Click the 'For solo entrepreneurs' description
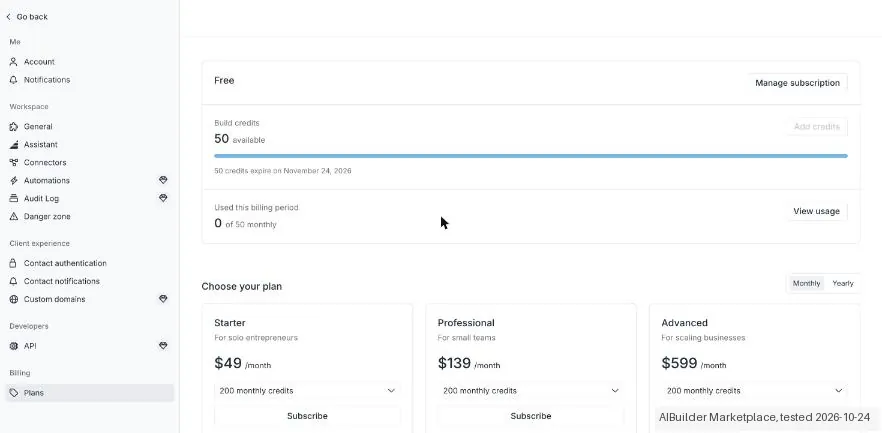The height and width of the screenshot is (433, 882). click(x=256, y=338)
